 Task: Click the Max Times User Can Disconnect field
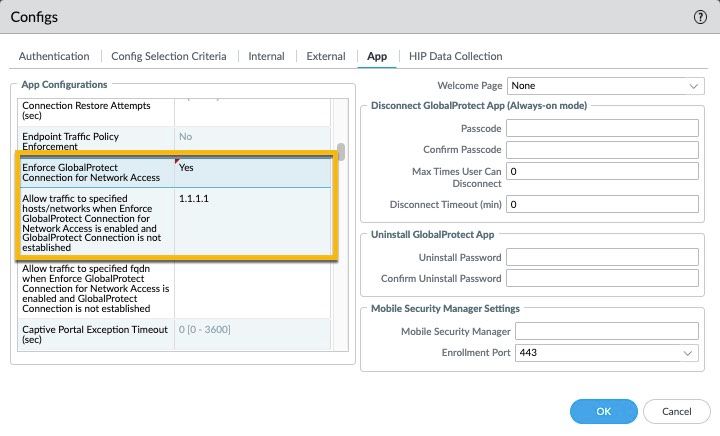[601, 172]
